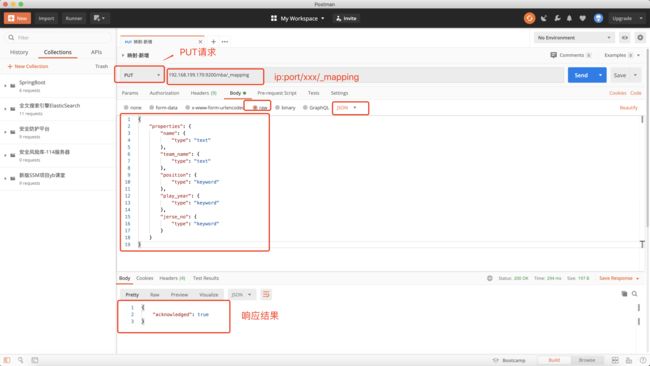This screenshot has width=650, height=366.
Task: Click the globe network icon beside Status
Action: point(490,278)
